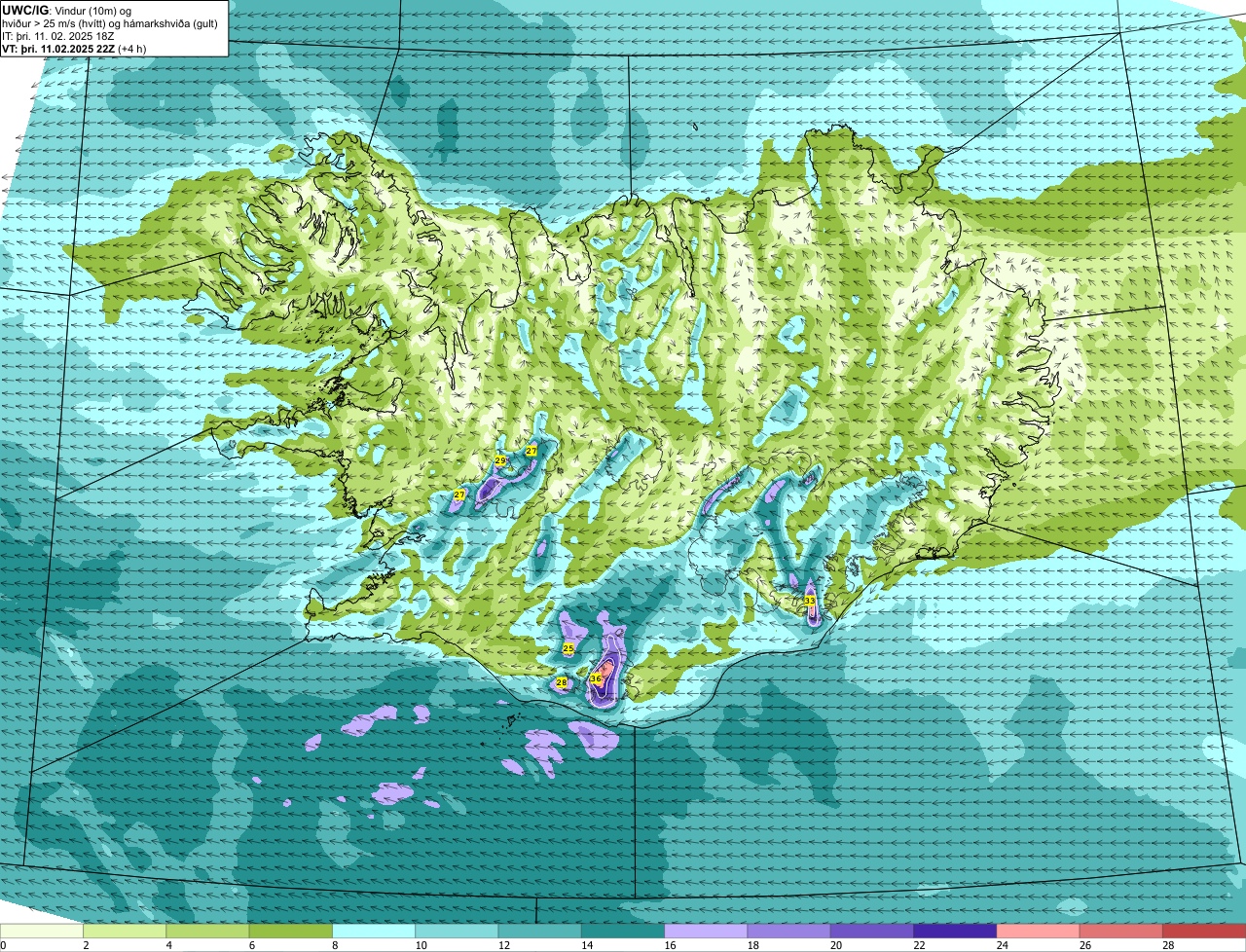Select the olive green 6–8 color bar swatch
1246x952 pixels.
pyautogui.click(x=291, y=931)
